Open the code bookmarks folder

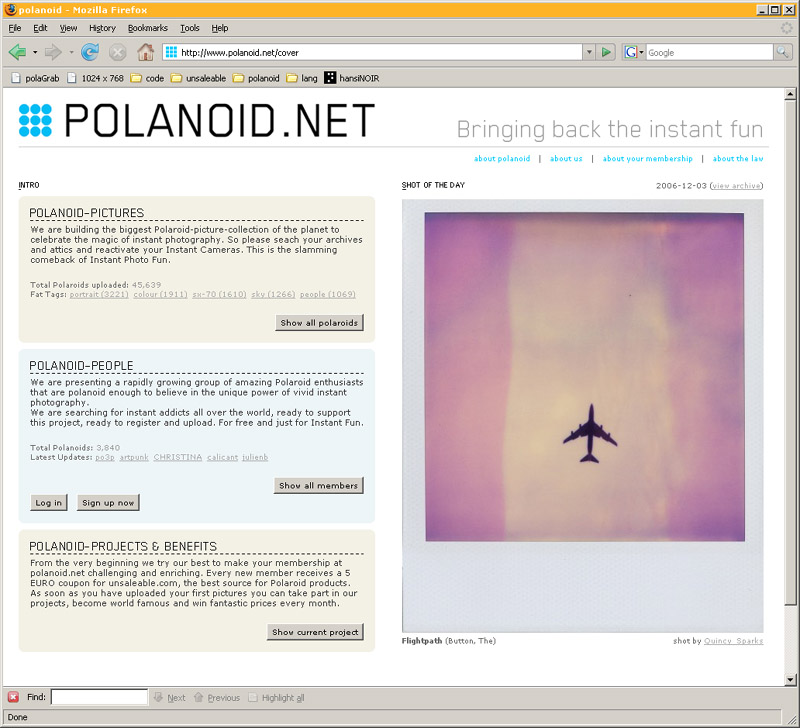click(x=147, y=78)
